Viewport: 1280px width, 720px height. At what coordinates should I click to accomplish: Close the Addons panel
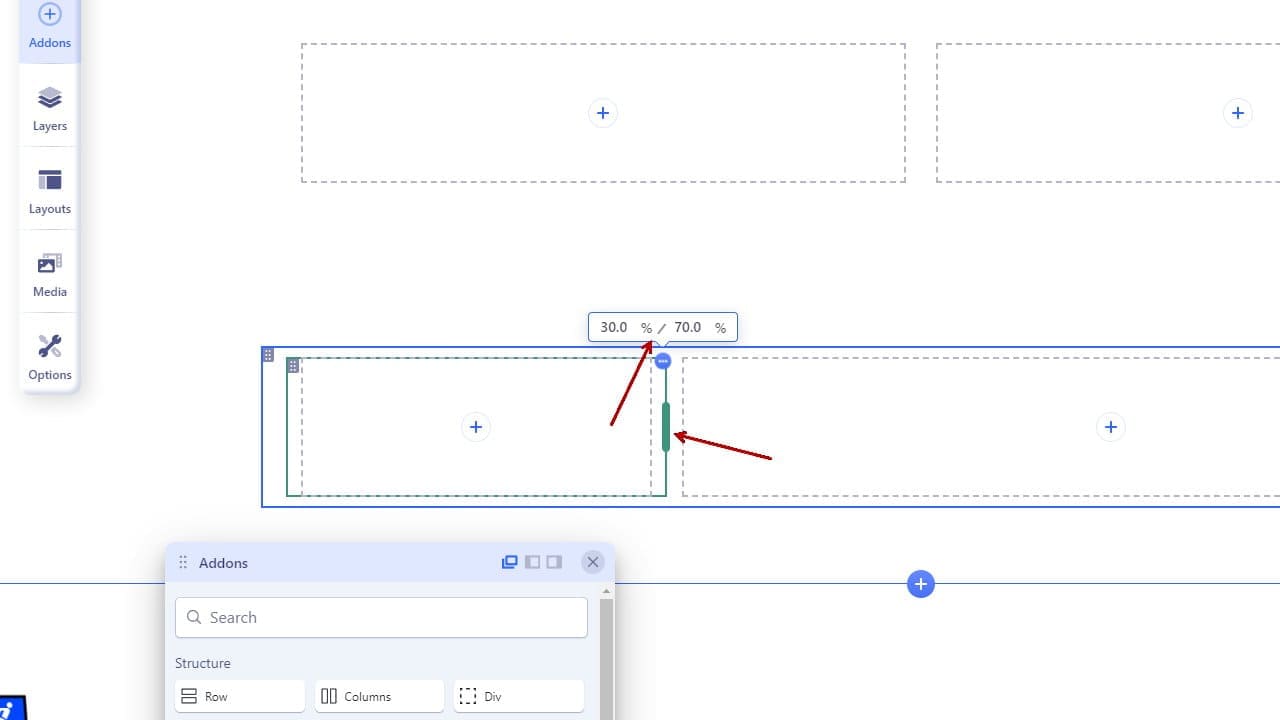[x=593, y=562]
